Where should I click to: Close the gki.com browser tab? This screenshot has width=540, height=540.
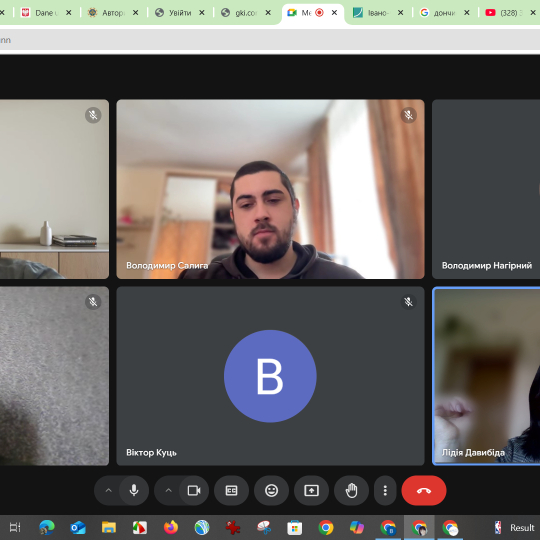268,13
